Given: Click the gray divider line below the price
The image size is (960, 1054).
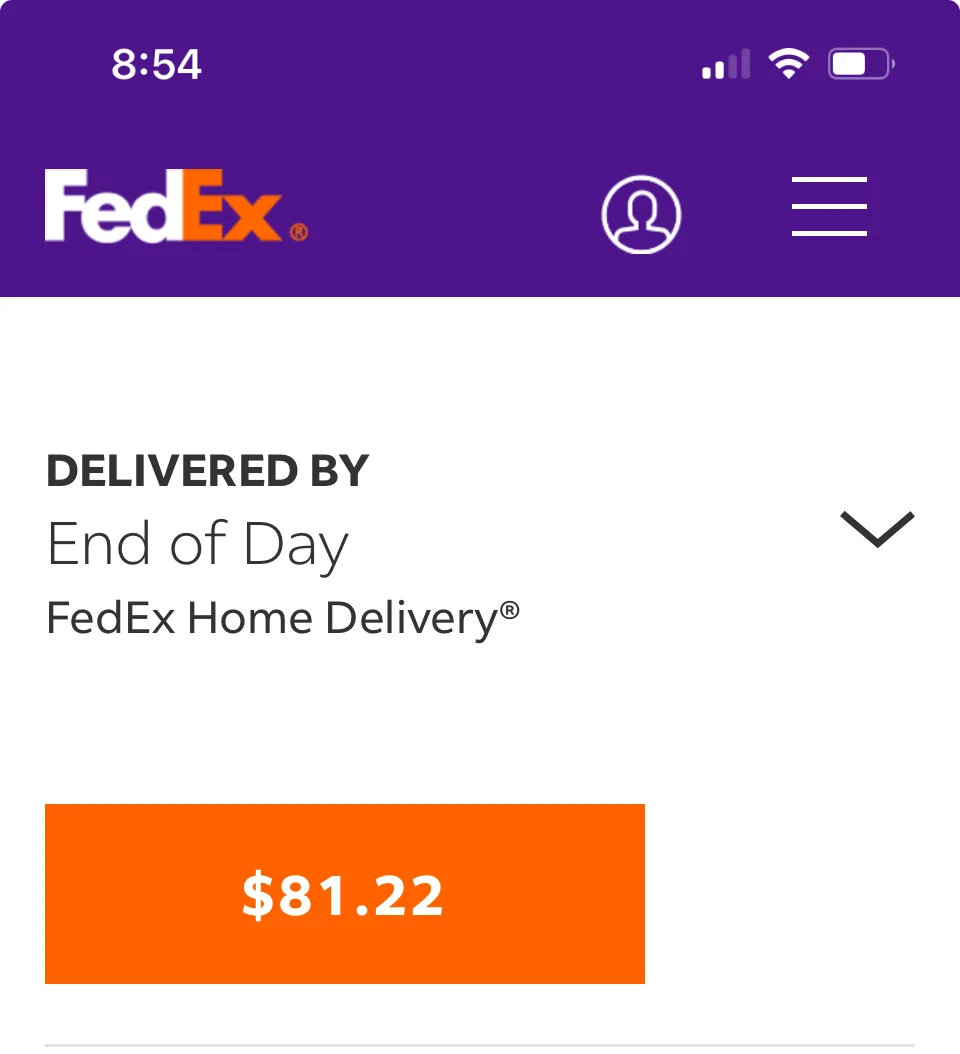Looking at the screenshot, I should click(x=480, y=1046).
